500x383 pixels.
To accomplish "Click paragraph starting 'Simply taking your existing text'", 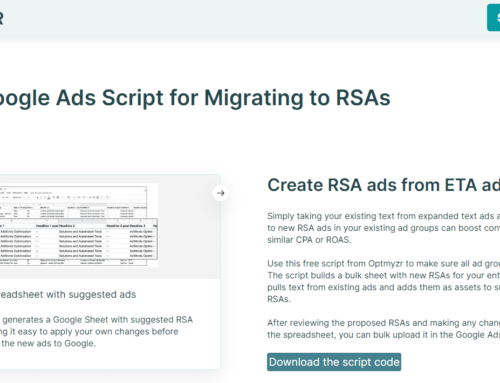I will point(383,228).
